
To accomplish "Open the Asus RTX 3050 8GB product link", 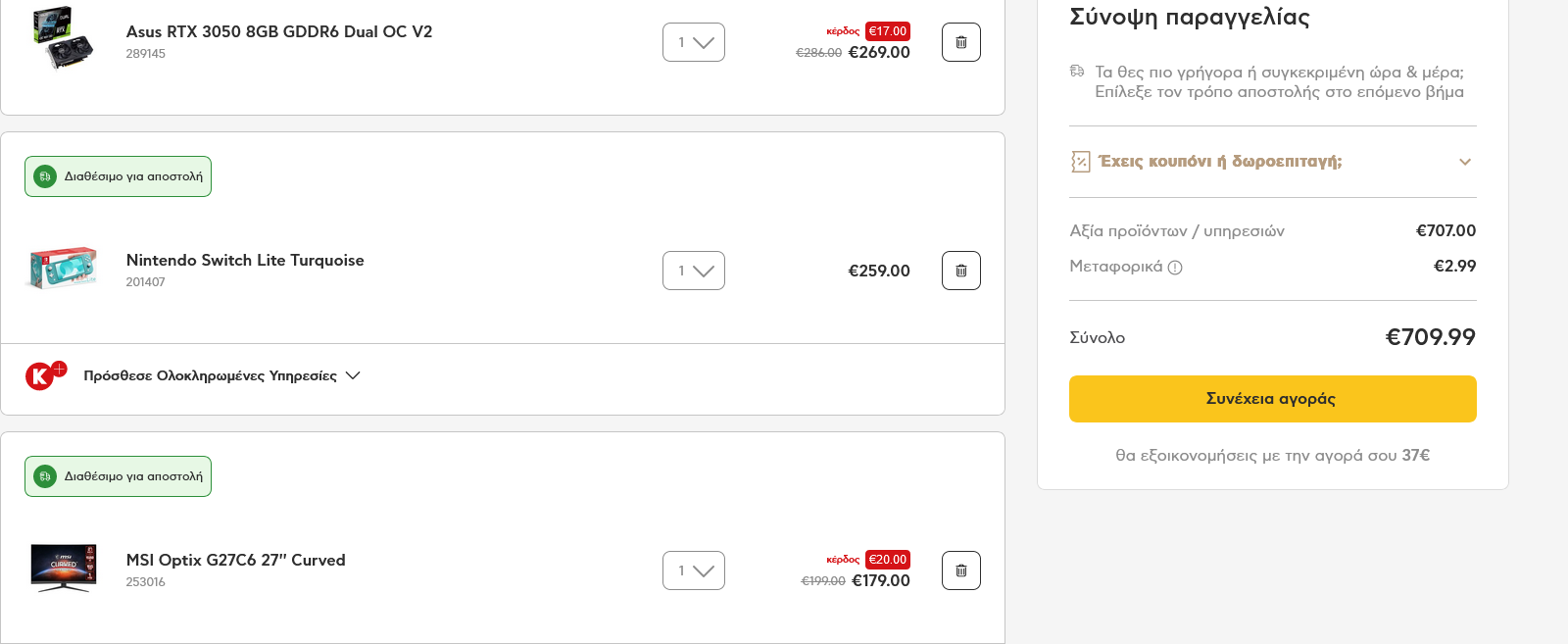I will pyautogui.click(x=279, y=31).
